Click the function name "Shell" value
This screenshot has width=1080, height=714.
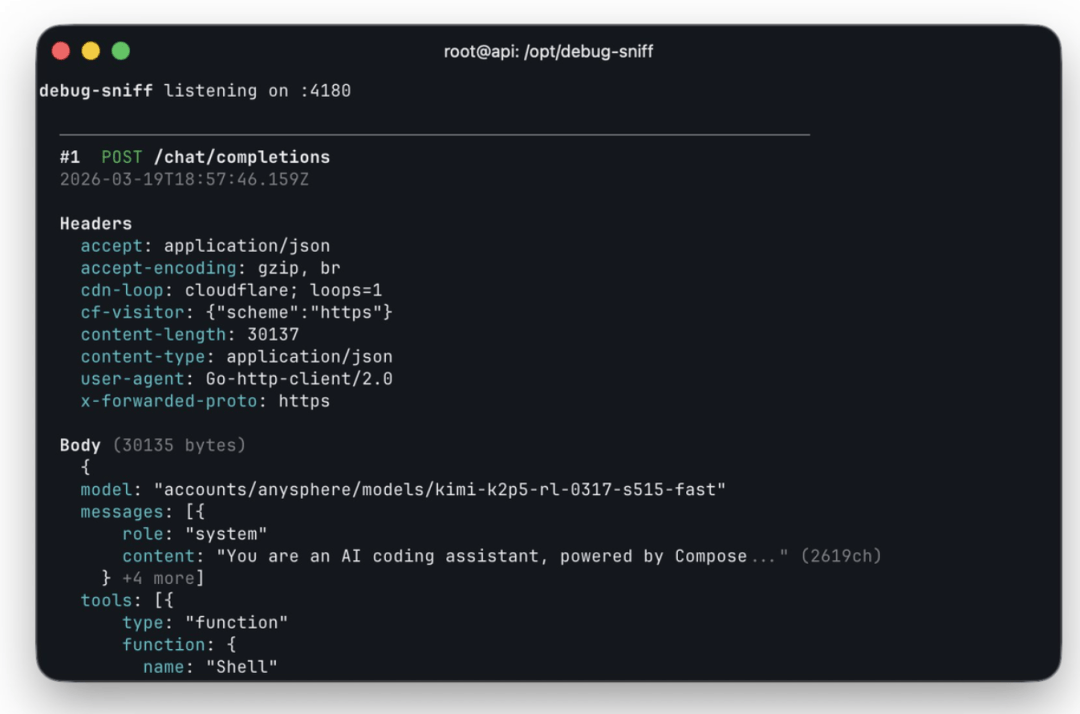tap(242, 667)
